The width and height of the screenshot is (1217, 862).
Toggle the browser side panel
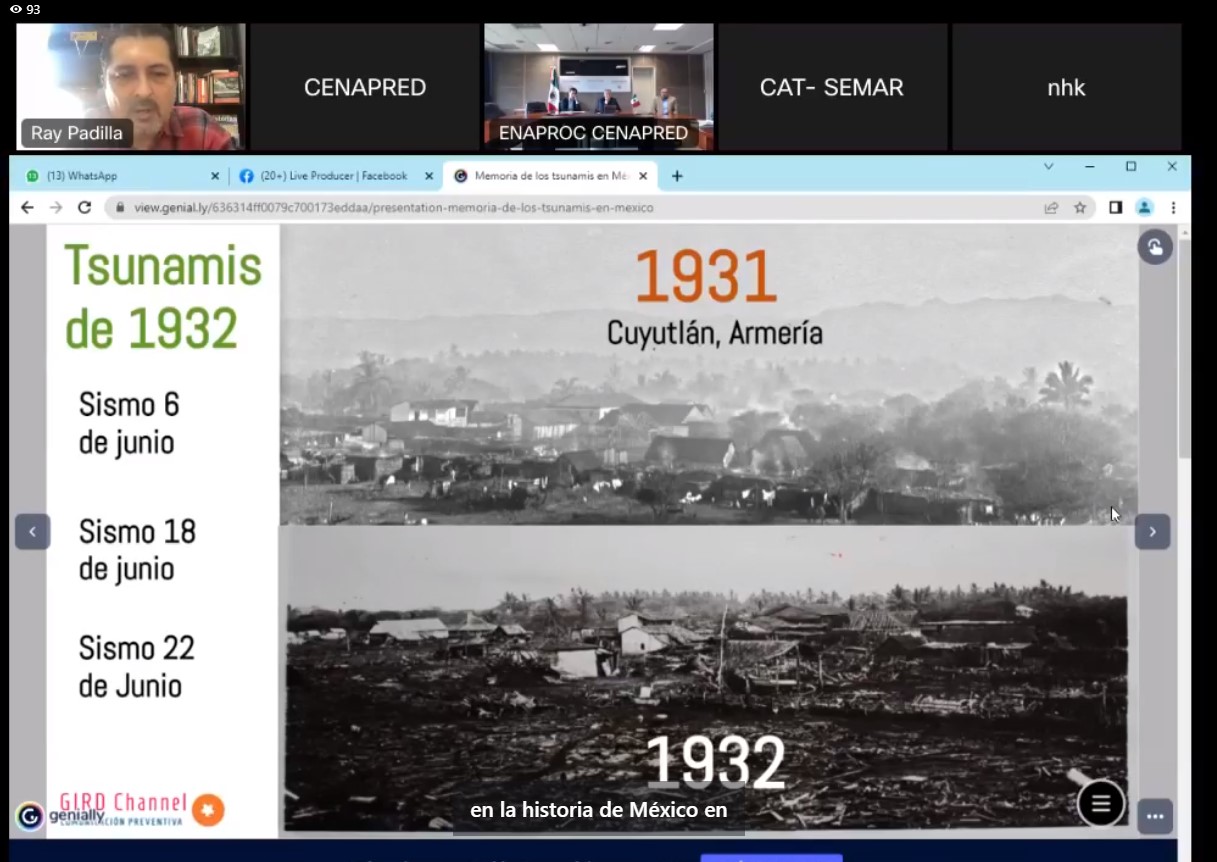1115,208
